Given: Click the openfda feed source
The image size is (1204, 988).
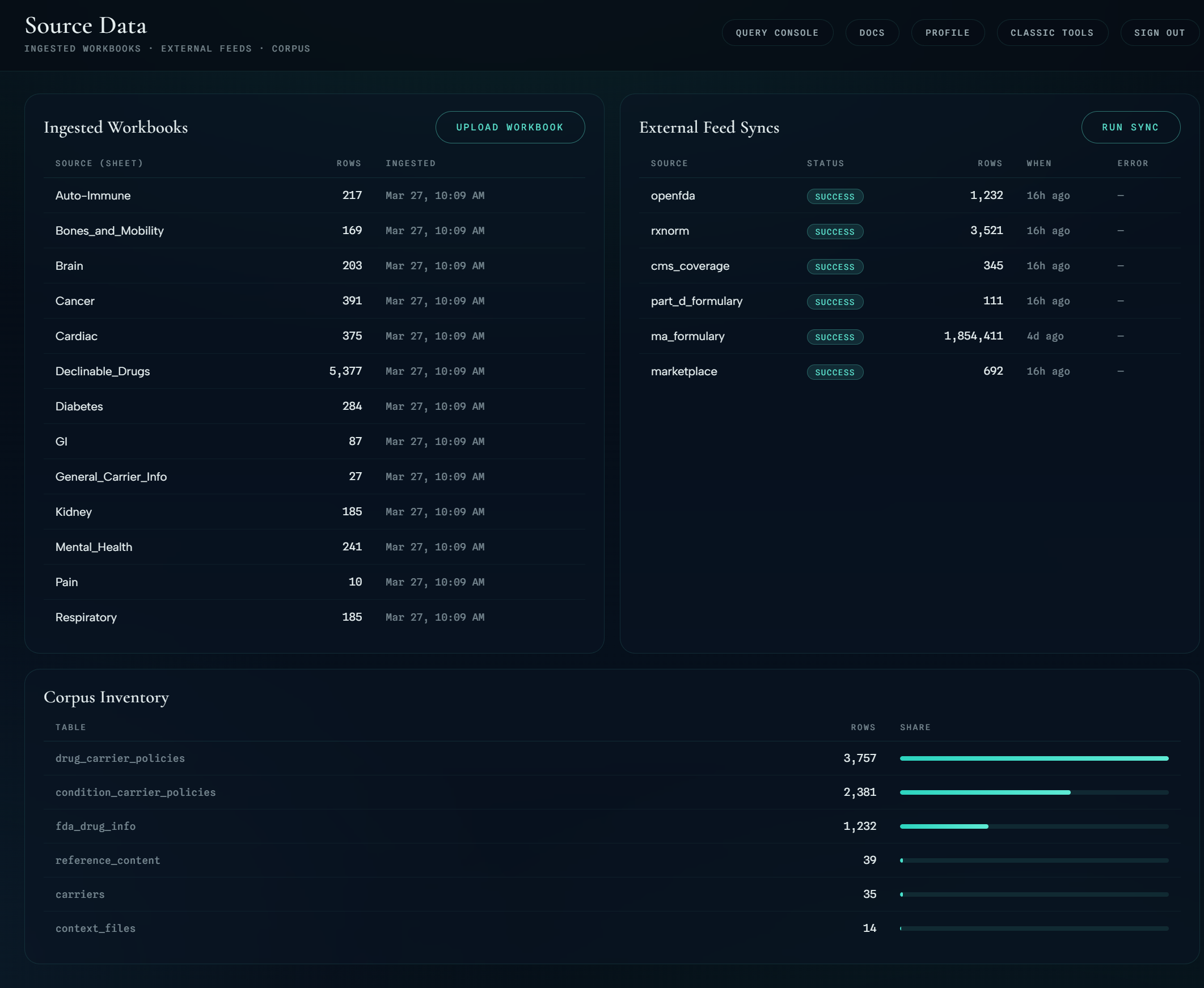Looking at the screenshot, I should pos(673,196).
